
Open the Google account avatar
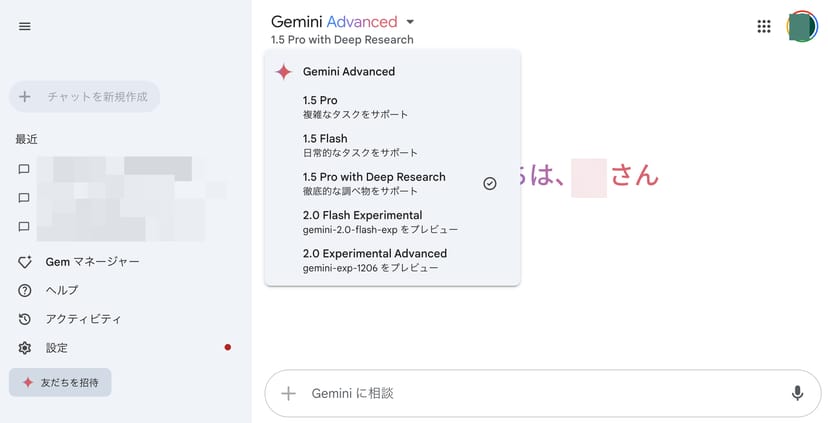click(802, 27)
